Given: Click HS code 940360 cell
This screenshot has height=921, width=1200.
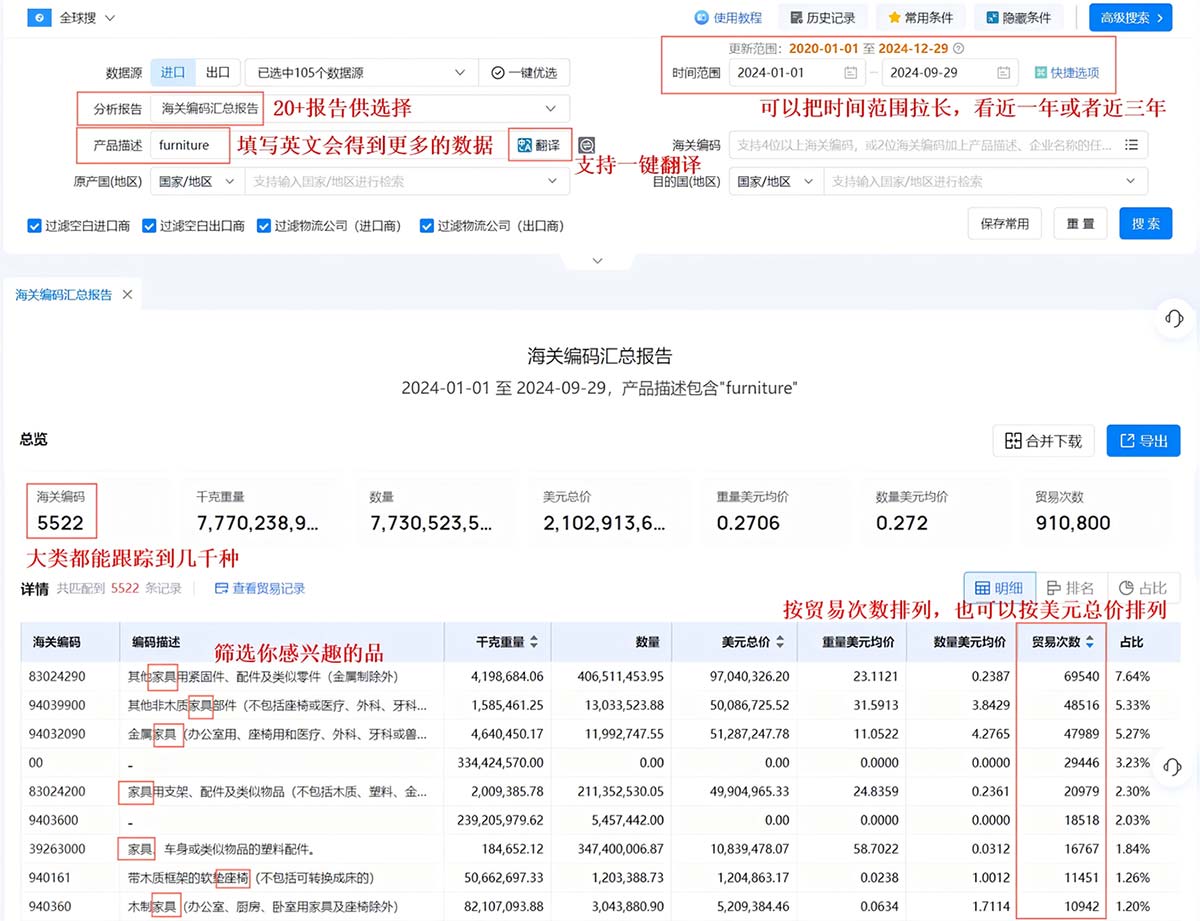Looking at the screenshot, I should coord(52,907).
